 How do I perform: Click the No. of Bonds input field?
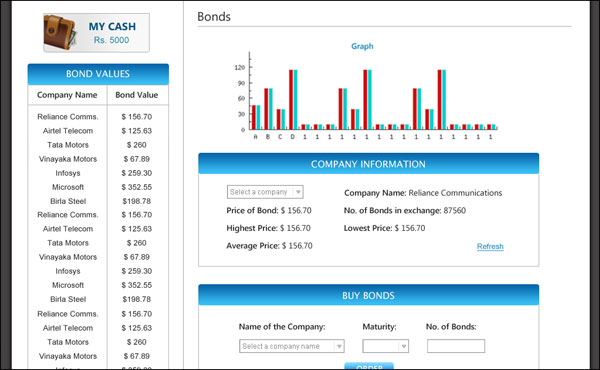tap(456, 346)
